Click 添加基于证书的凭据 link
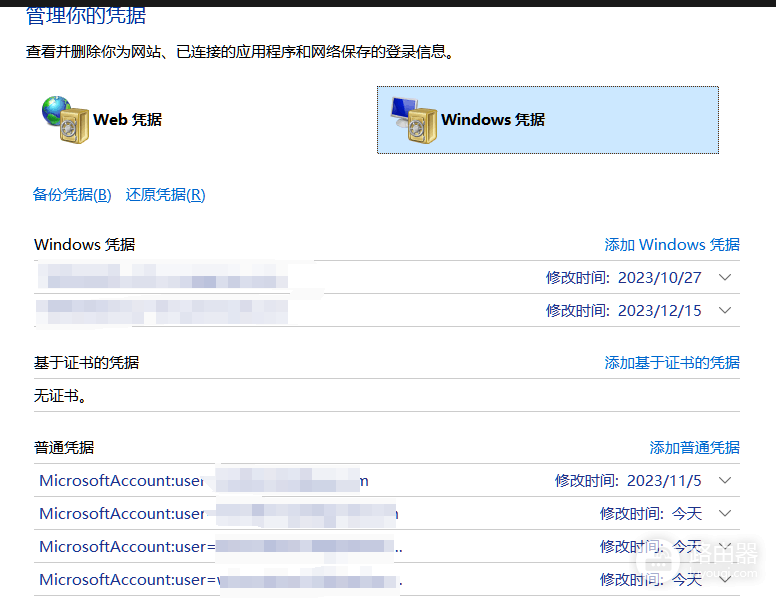 tap(672, 362)
